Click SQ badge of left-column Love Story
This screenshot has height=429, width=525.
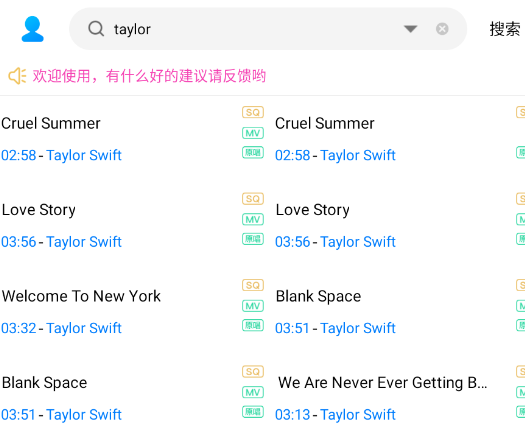click(253, 199)
